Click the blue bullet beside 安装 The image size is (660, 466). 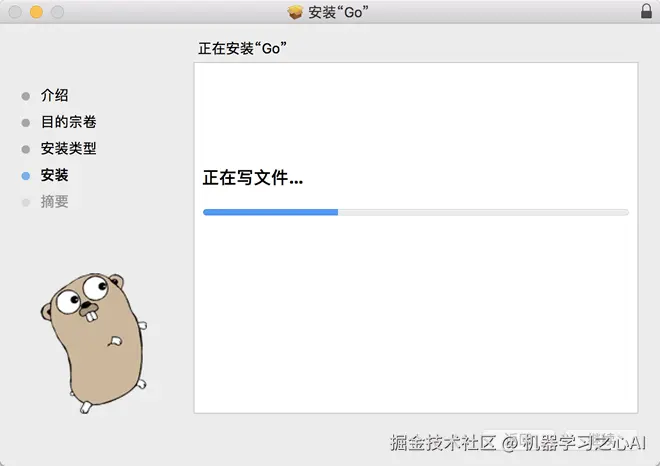(26, 176)
